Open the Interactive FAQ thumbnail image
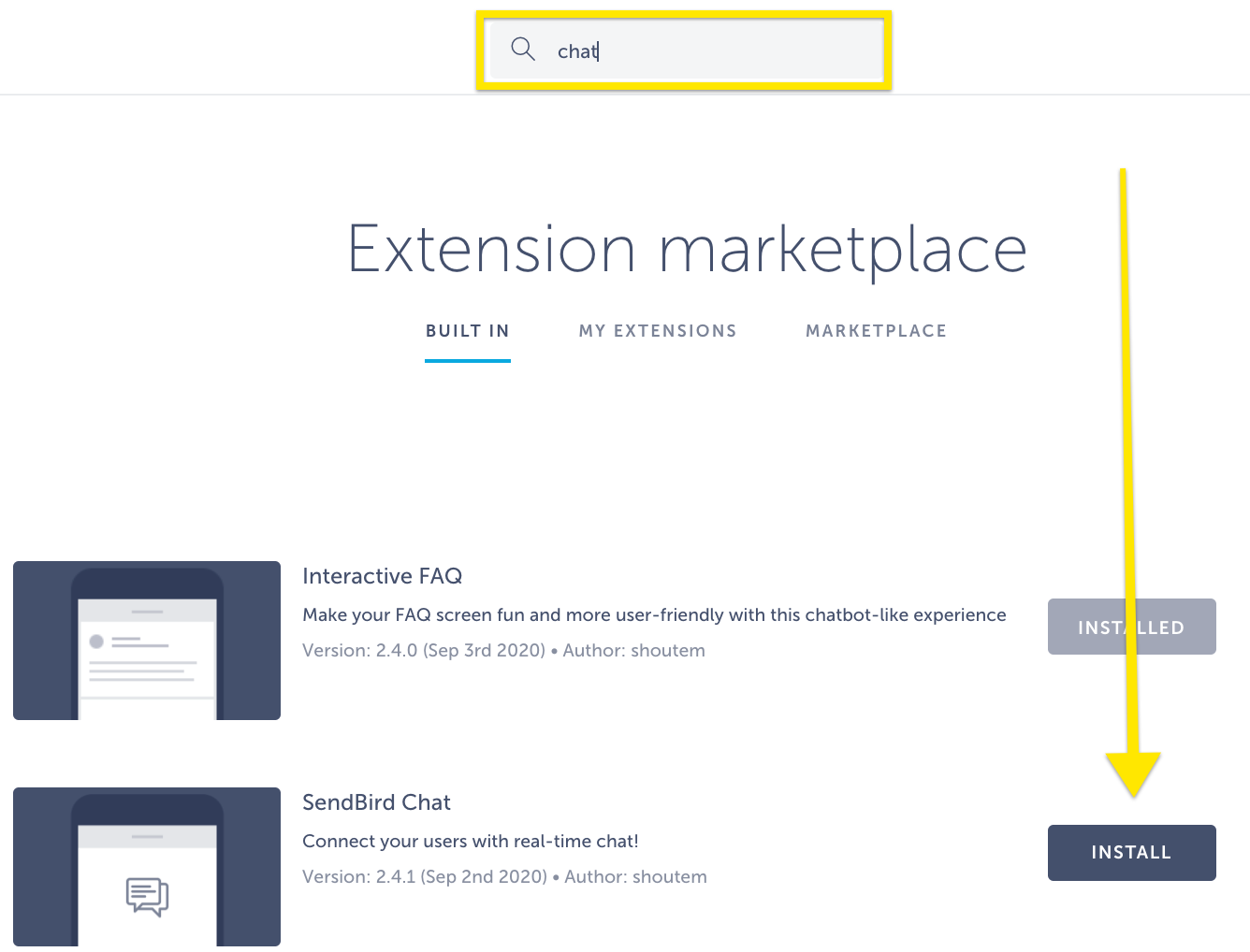Screen dimensions: 1250x952 click(147, 641)
